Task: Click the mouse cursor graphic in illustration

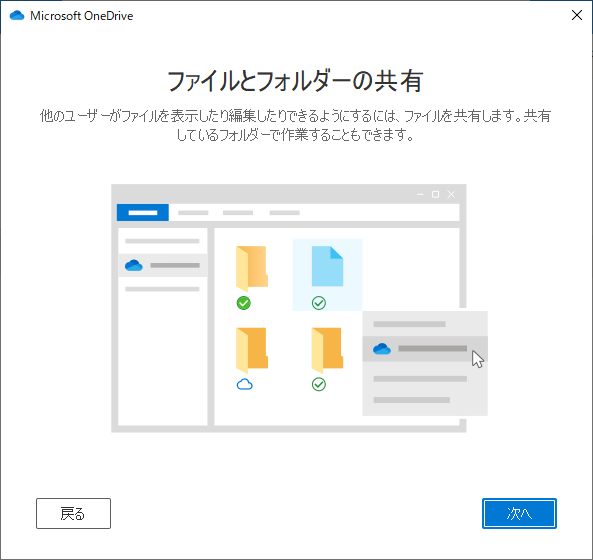Action: (x=477, y=359)
